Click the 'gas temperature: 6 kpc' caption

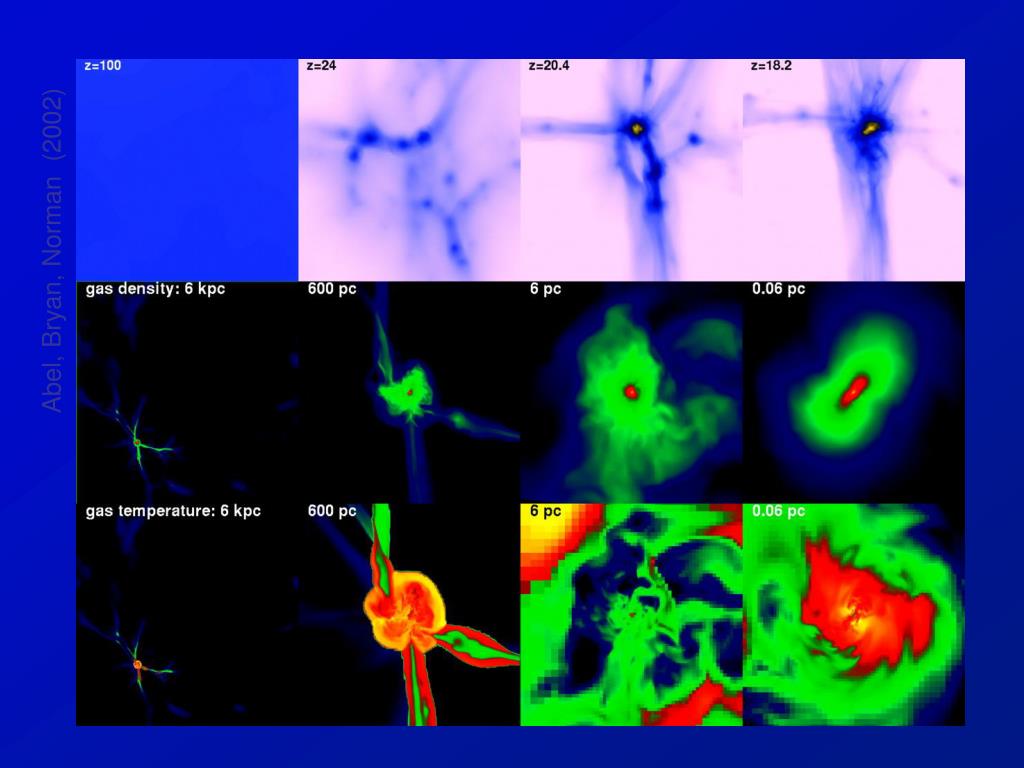173,511
